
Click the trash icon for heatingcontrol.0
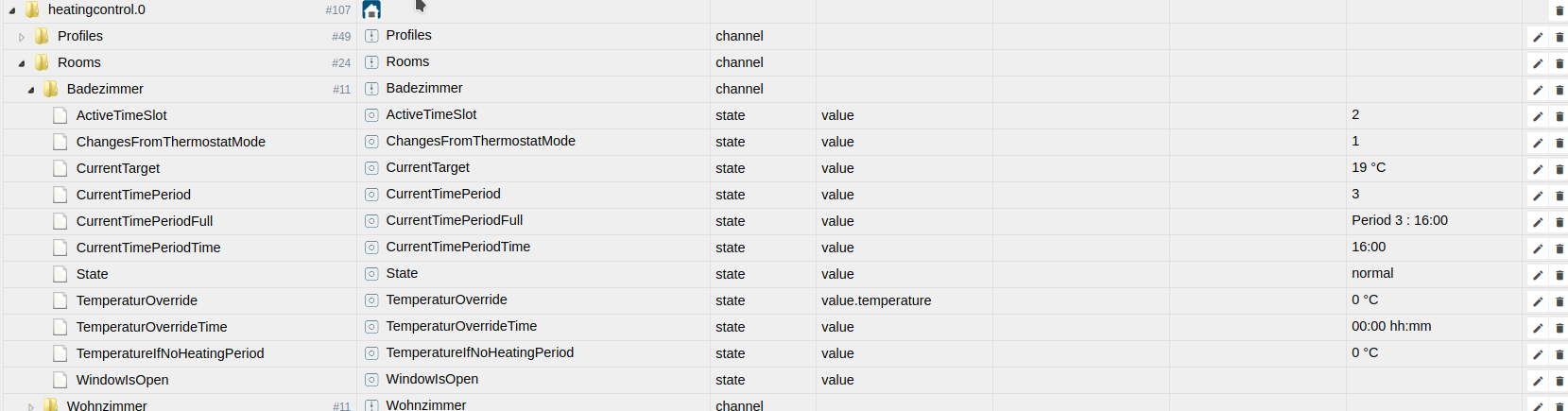1559,10
